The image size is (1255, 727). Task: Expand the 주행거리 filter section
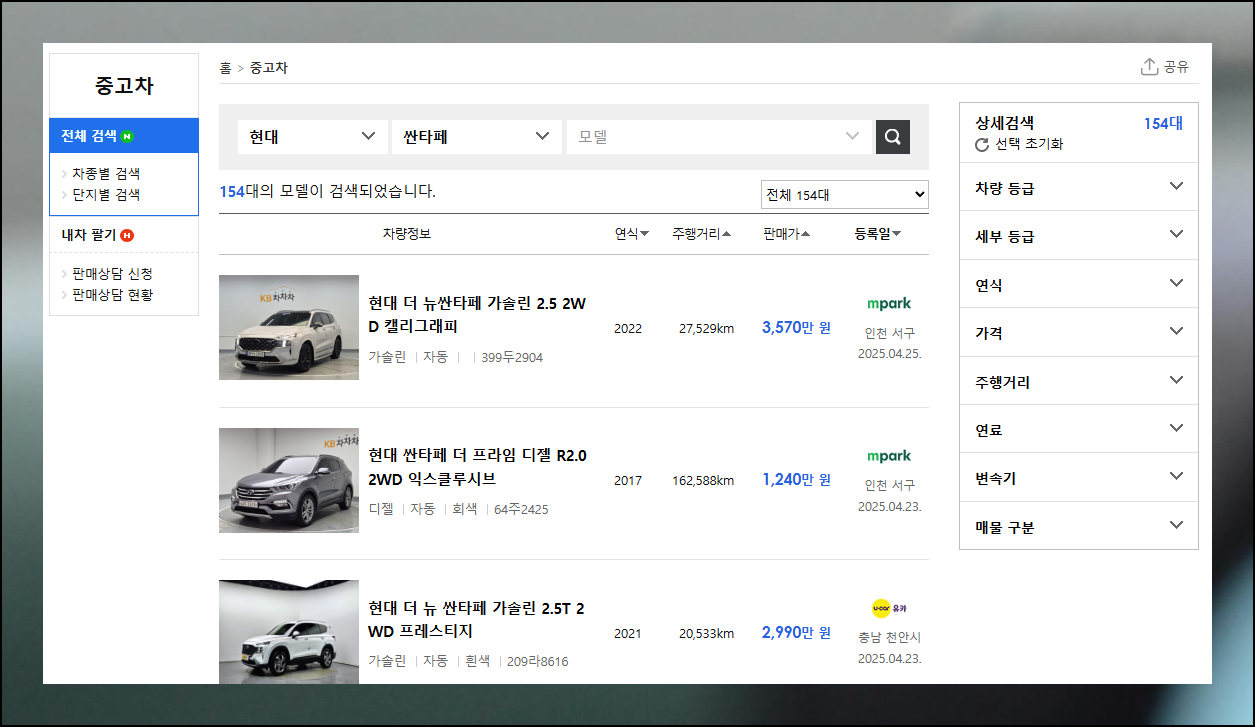(1078, 381)
